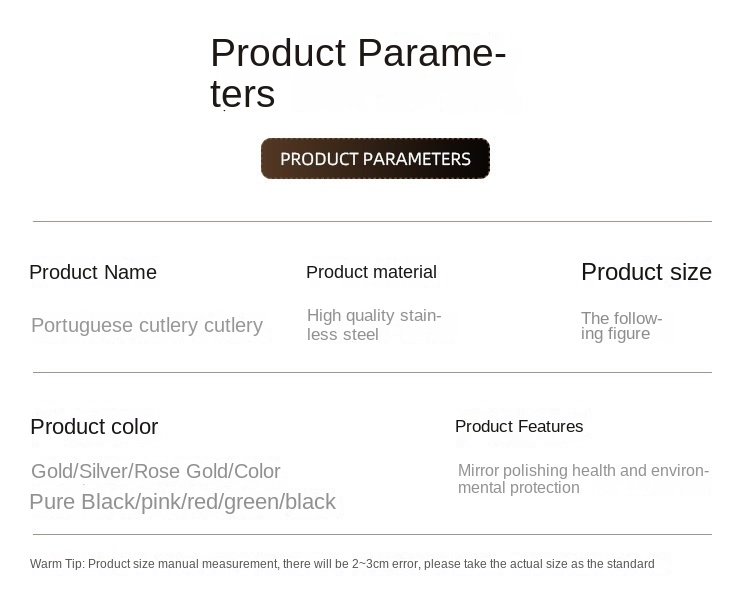Click the divider line above Product Name
750x598 pixels.
(x=372, y=221)
